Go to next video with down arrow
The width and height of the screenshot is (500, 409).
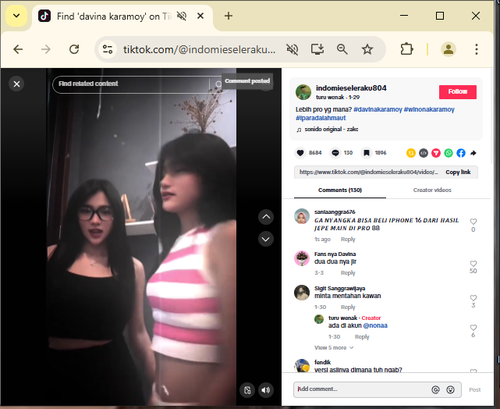[x=266, y=239]
